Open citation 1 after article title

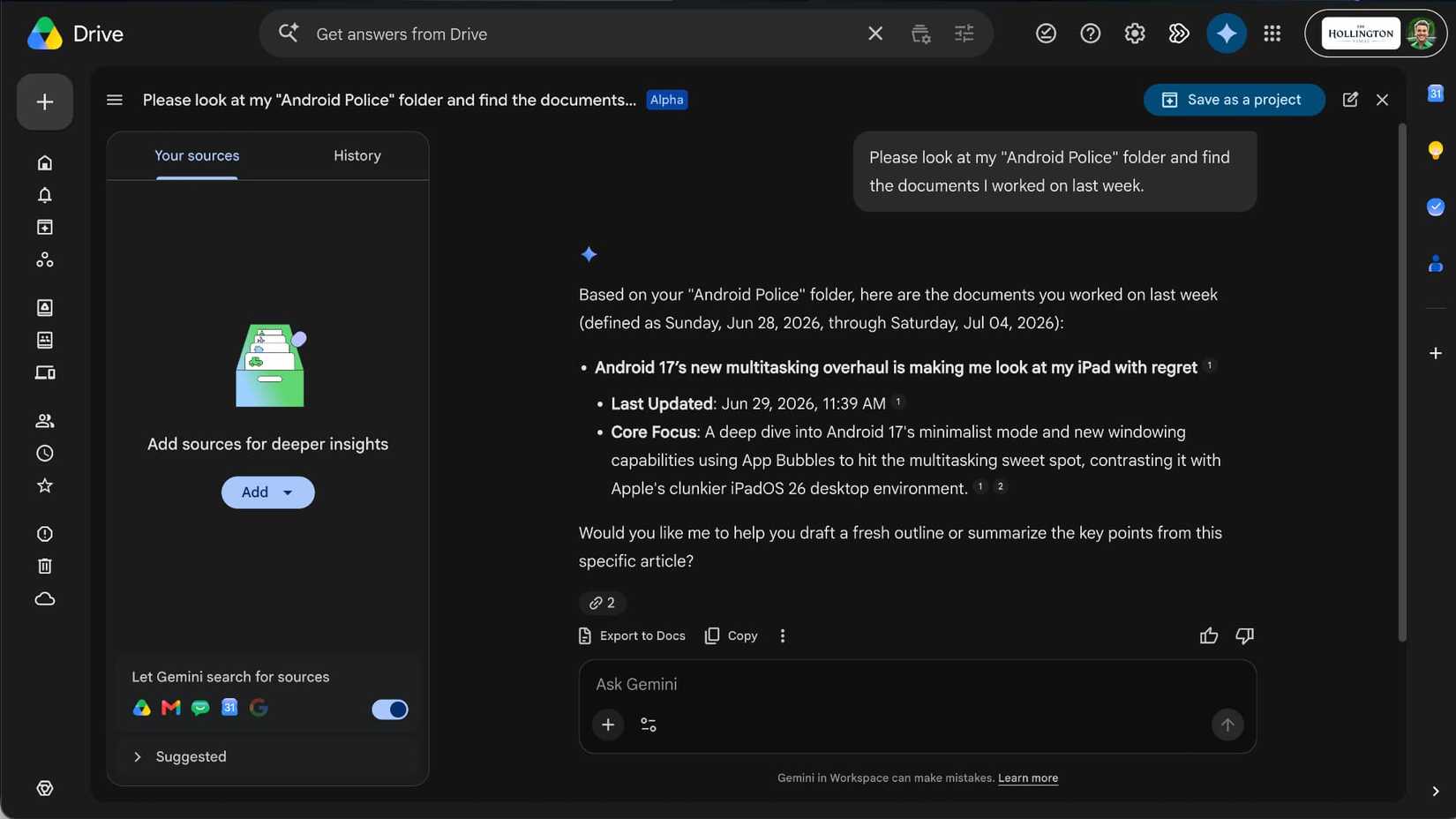point(1210,365)
